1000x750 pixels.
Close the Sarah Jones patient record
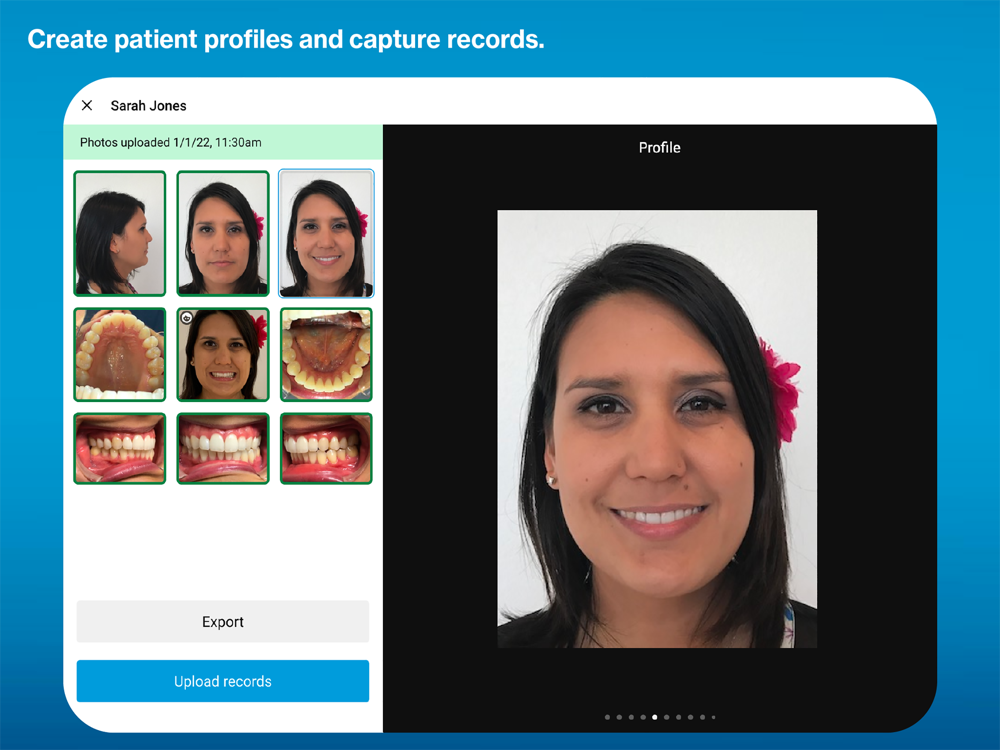pyautogui.click(x=87, y=105)
